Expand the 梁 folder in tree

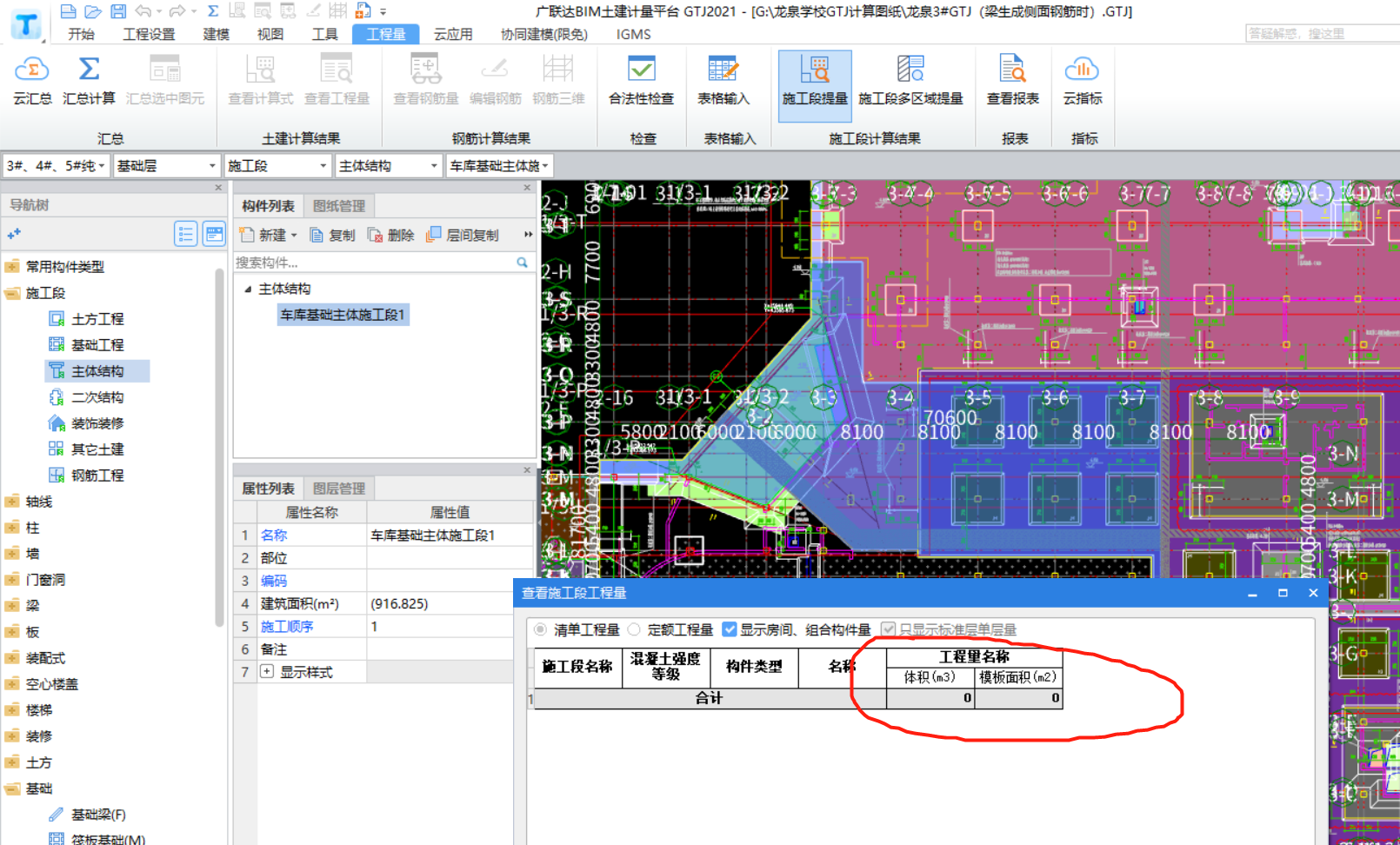coord(11,606)
